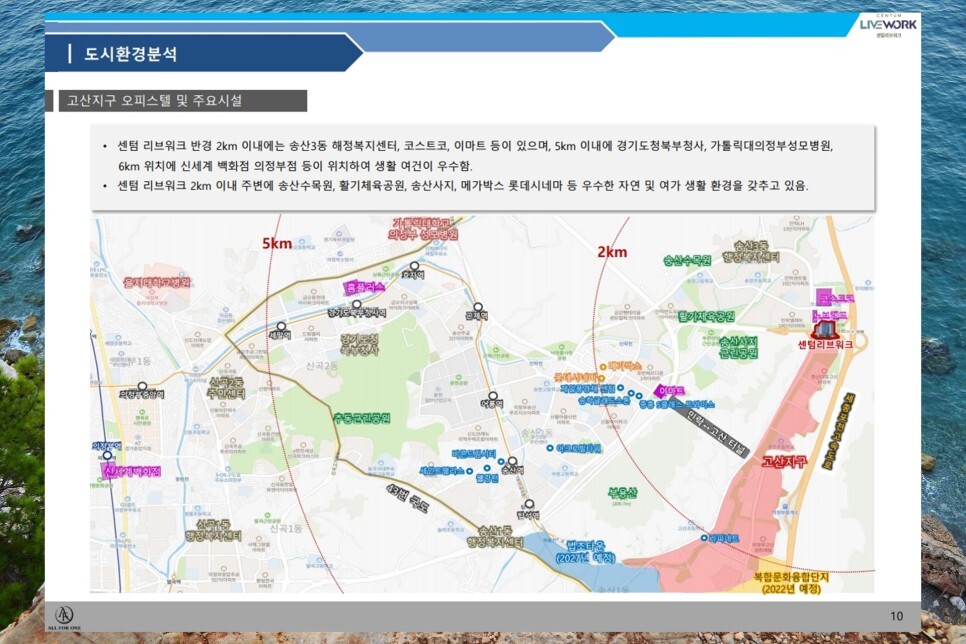The width and height of the screenshot is (966, 644).
Task: Click the 어룡역 station circle marker
Action: click(x=493, y=396)
